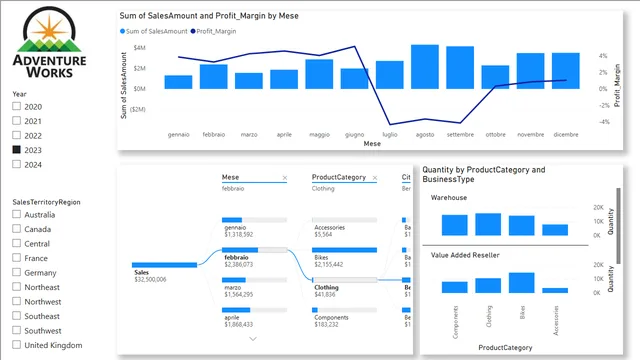Click the Profit_Margin legend dot
The height and width of the screenshot is (360, 640).
pos(193,31)
